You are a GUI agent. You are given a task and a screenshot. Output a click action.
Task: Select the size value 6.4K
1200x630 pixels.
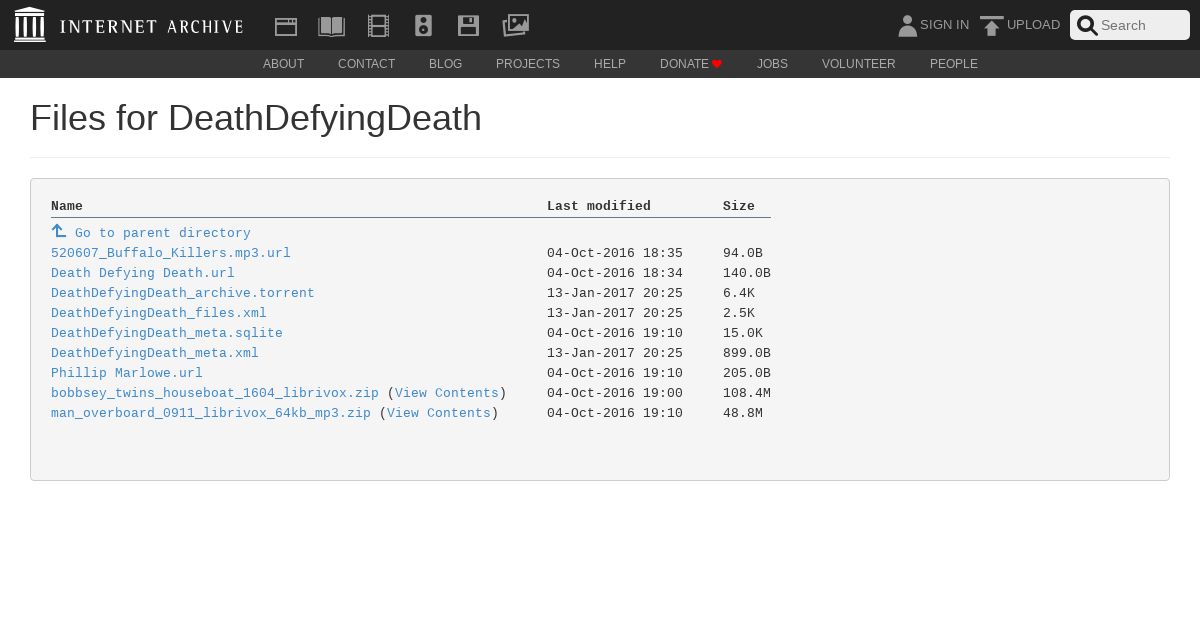[739, 293]
